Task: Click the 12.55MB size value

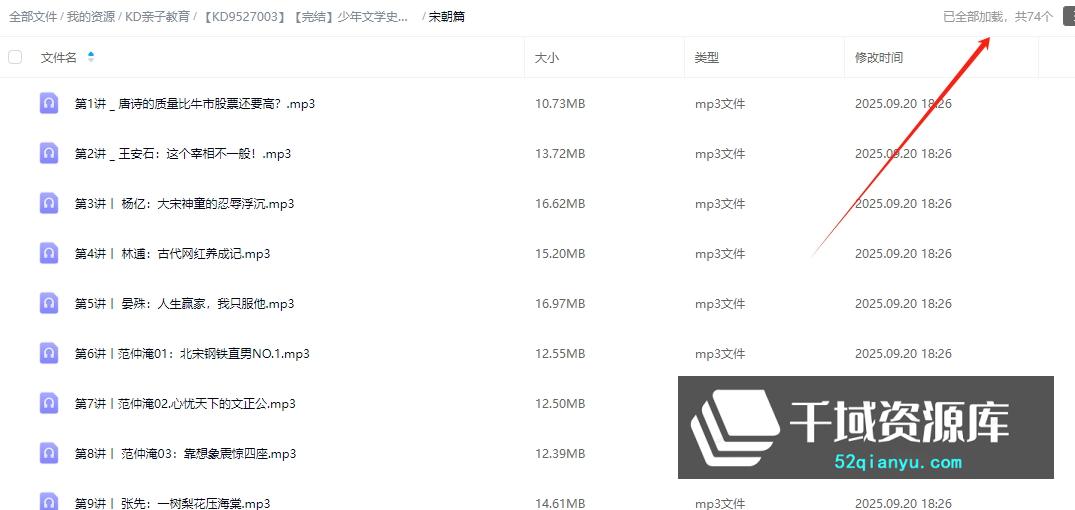Action: coord(560,354)
